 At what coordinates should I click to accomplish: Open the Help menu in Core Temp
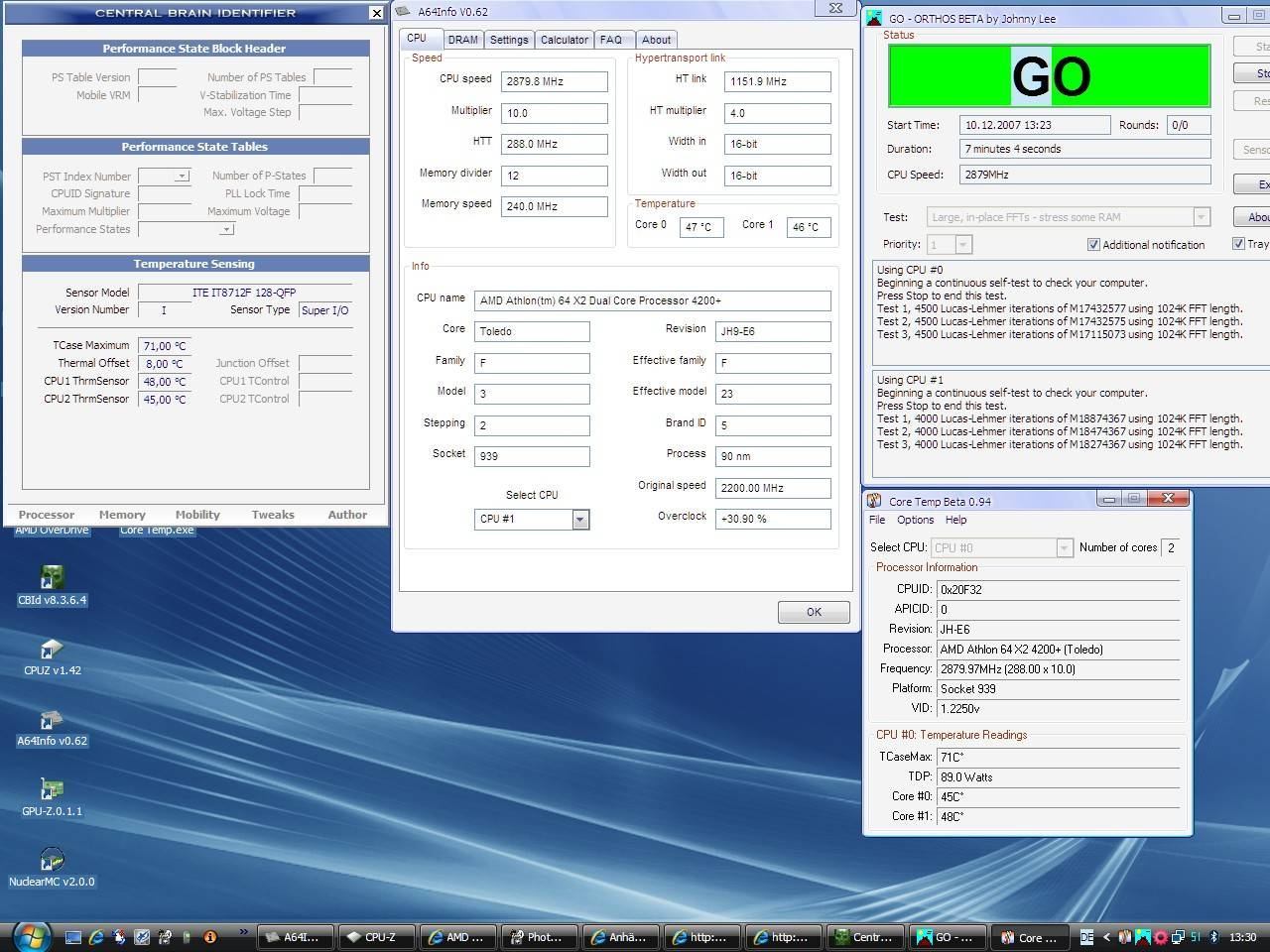pyautogui.click(x=955, y=520)
